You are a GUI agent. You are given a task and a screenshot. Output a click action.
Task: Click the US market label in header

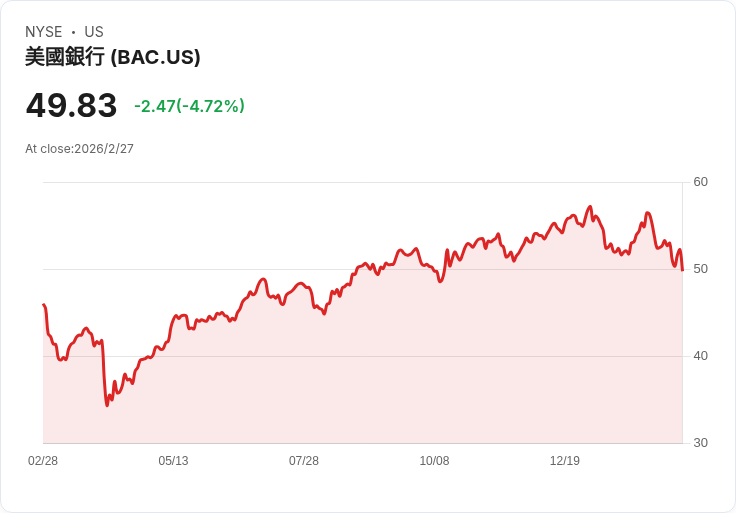pyautogui.click(x=94, y=32)
